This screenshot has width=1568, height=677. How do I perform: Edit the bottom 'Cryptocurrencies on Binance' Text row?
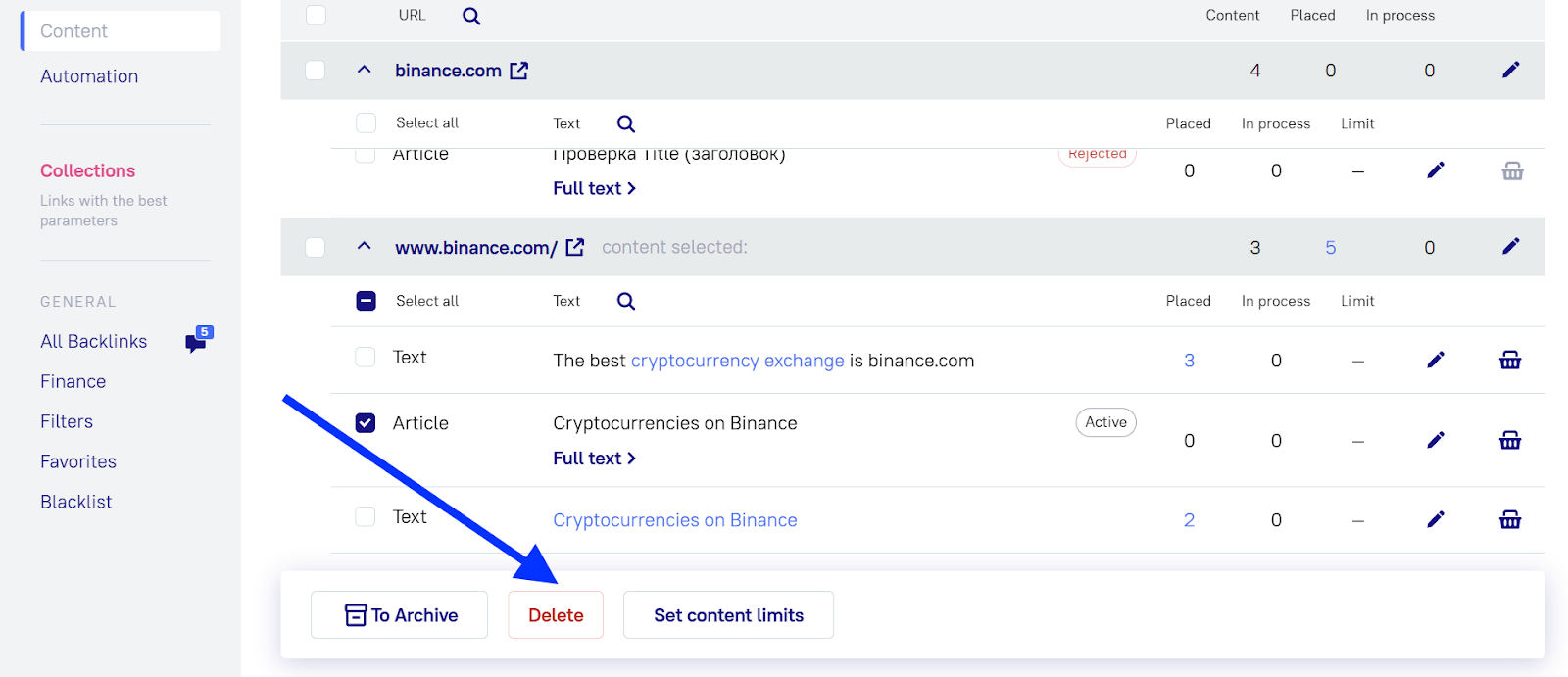1436,519
